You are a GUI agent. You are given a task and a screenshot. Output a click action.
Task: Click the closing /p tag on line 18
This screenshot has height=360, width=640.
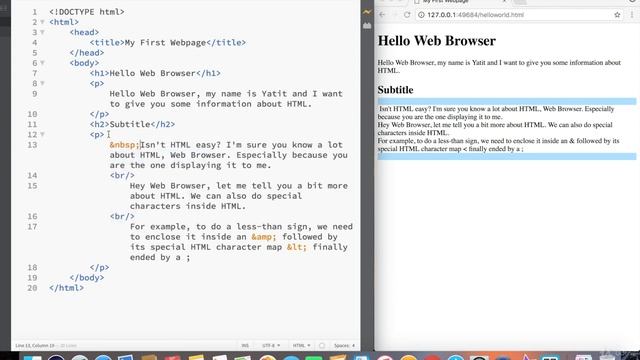pos(99,267)
